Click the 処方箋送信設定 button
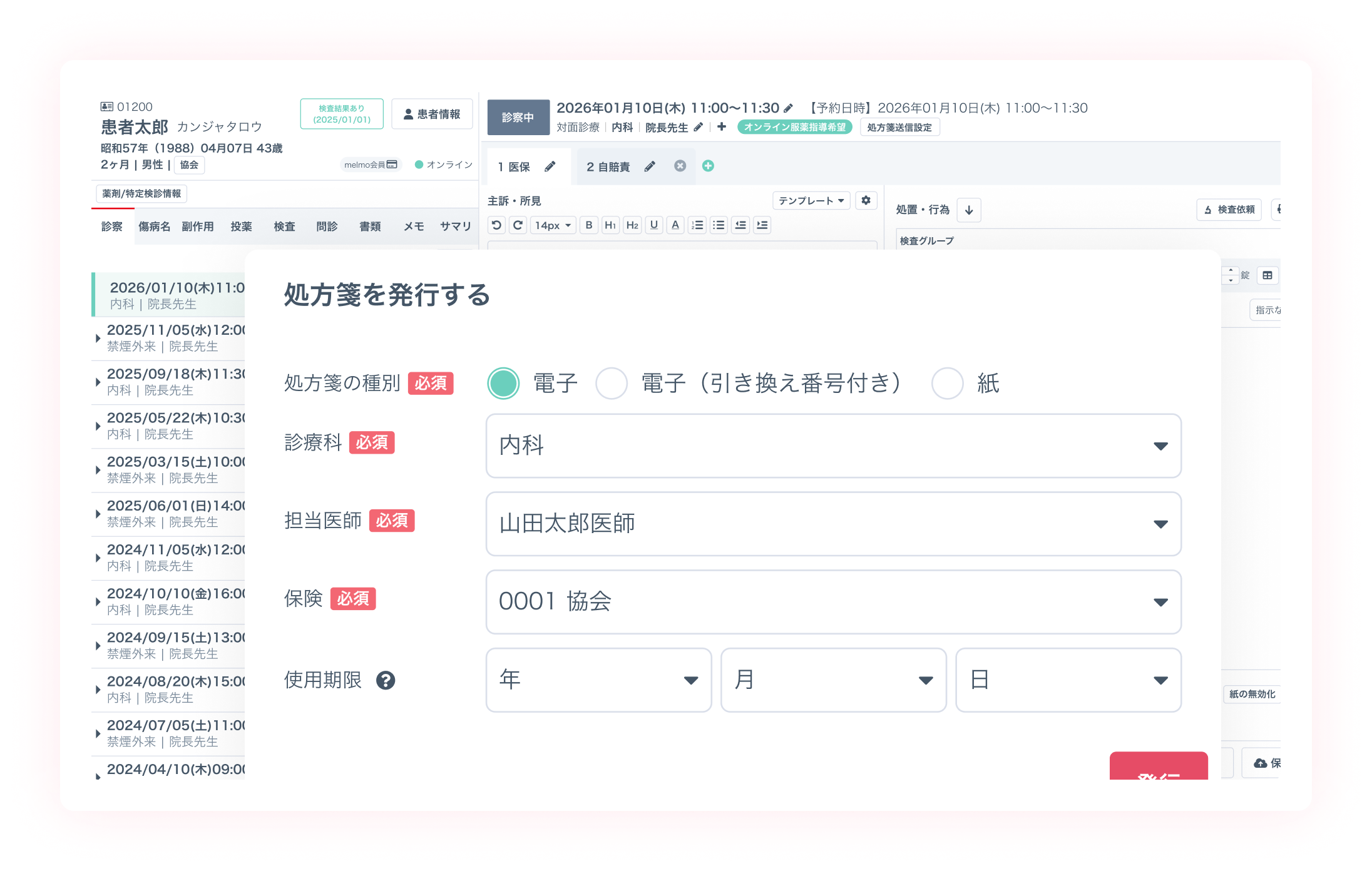This screenshot has height=871, width=1372. tap(899, 127)
